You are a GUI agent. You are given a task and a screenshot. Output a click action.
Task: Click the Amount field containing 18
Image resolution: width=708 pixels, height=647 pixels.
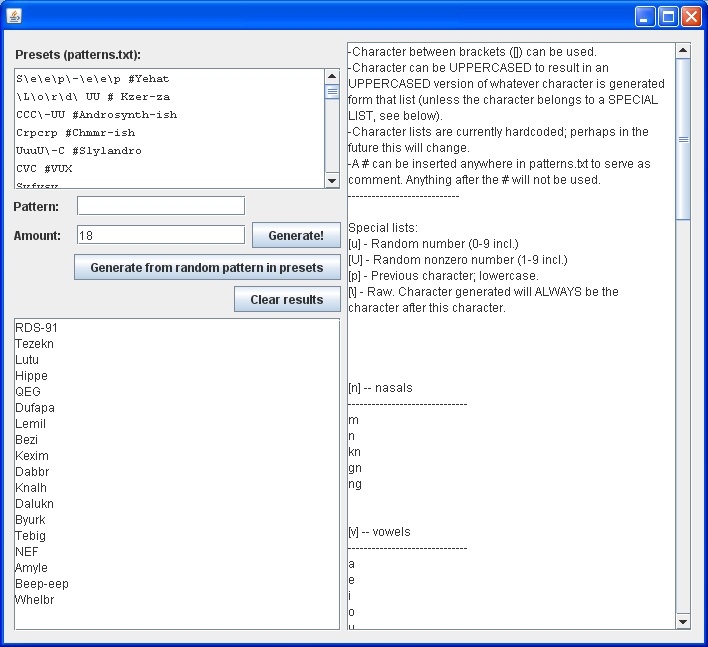[x=161, y=235]
